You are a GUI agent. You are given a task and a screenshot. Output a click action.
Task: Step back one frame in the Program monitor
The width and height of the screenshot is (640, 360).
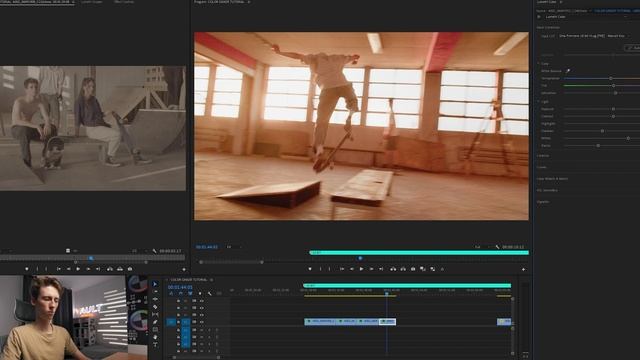tap(351, 269)
